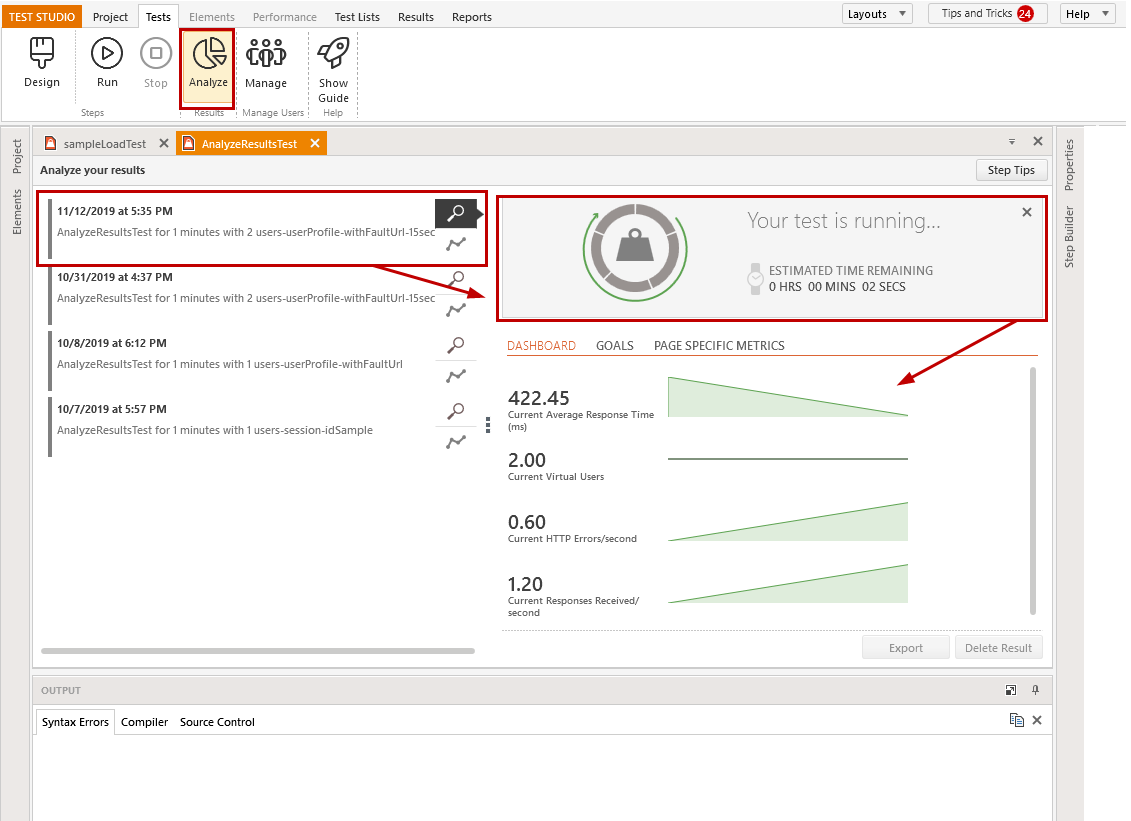Close the sampleLoadTest tab
Viewport: 1131px width, 821px height.
[x=164, y=143]
